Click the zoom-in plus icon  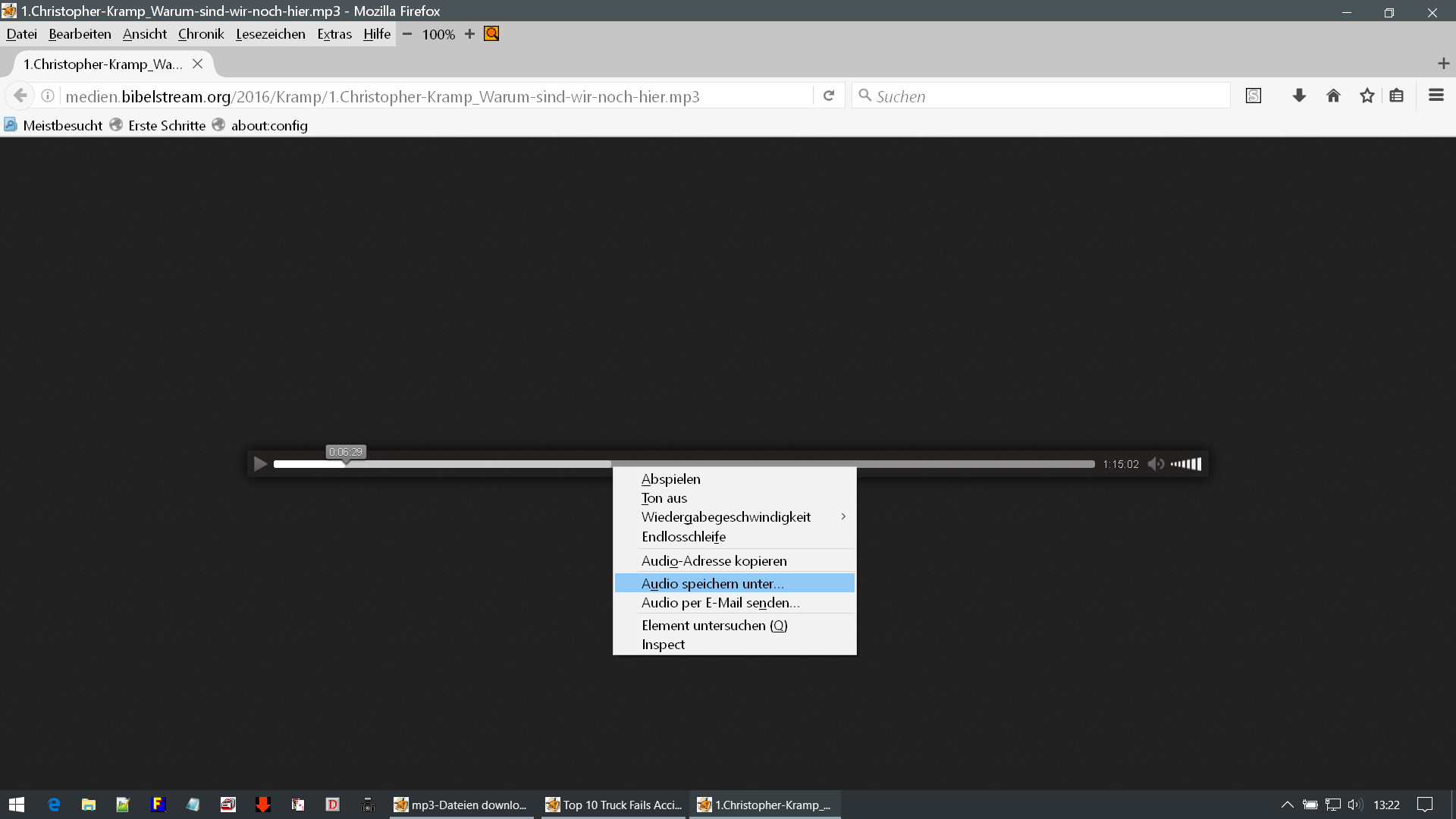(x=469, y=34)
